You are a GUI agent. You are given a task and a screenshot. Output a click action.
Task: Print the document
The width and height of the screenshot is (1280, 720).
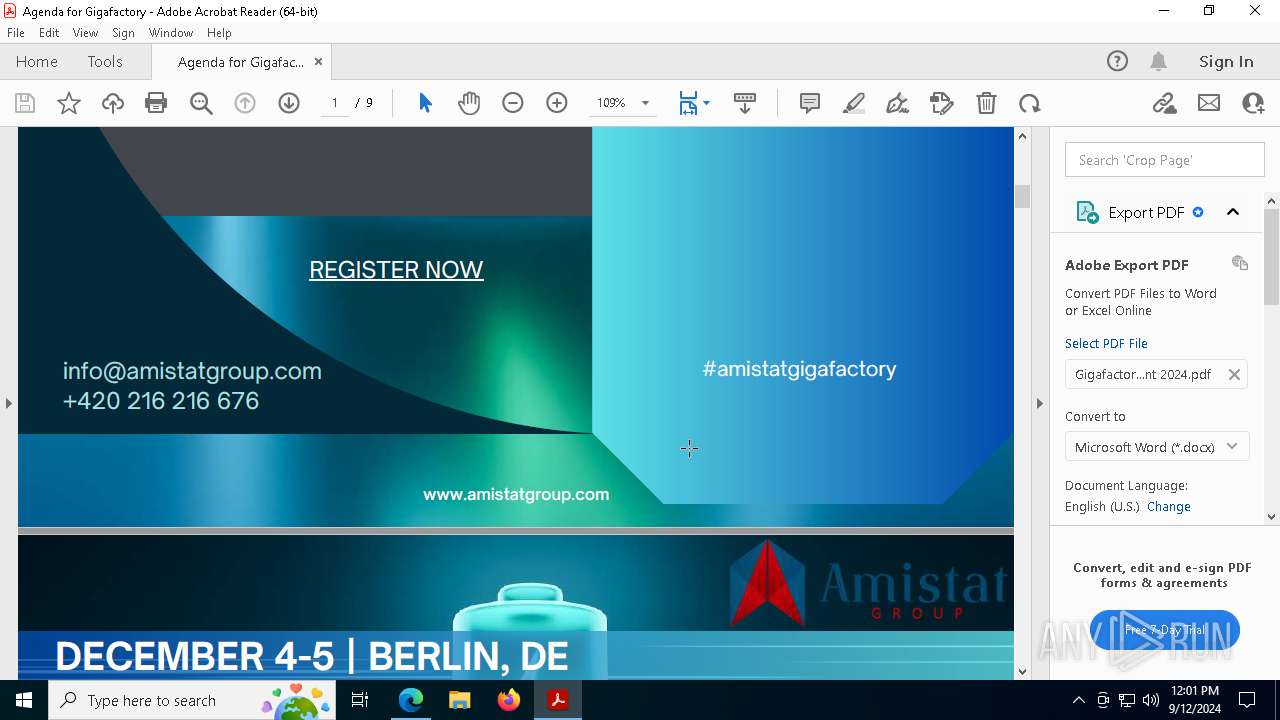tap(156, 103)
